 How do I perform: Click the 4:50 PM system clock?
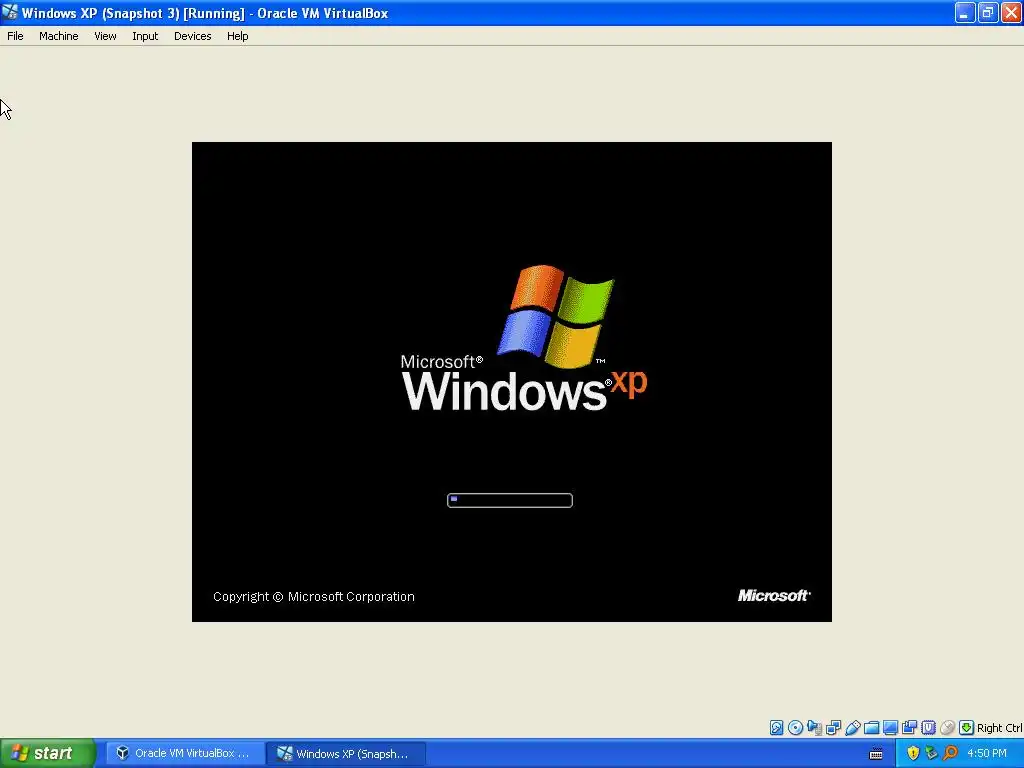[987, 753]
